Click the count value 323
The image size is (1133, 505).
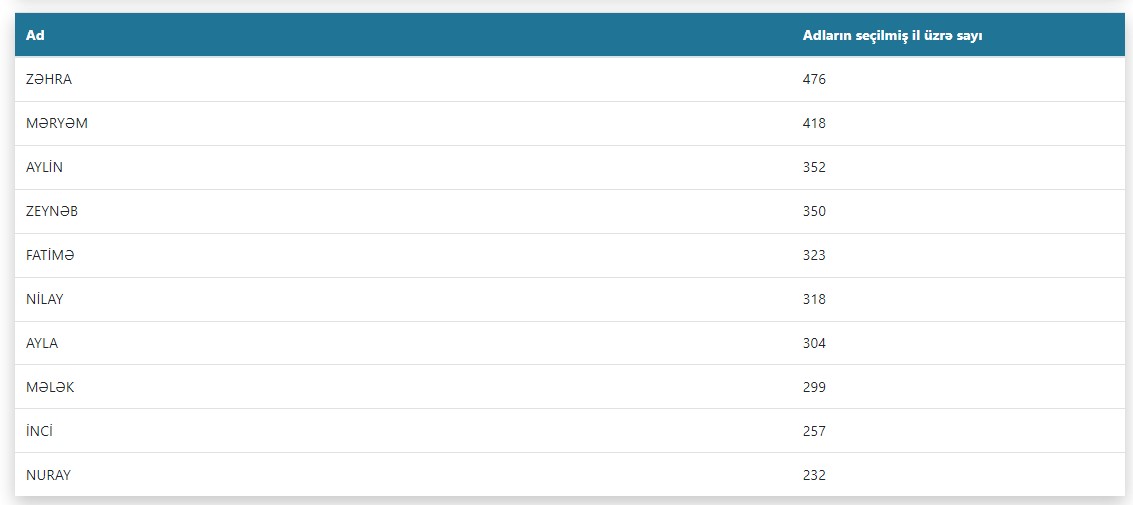(814, 255)
